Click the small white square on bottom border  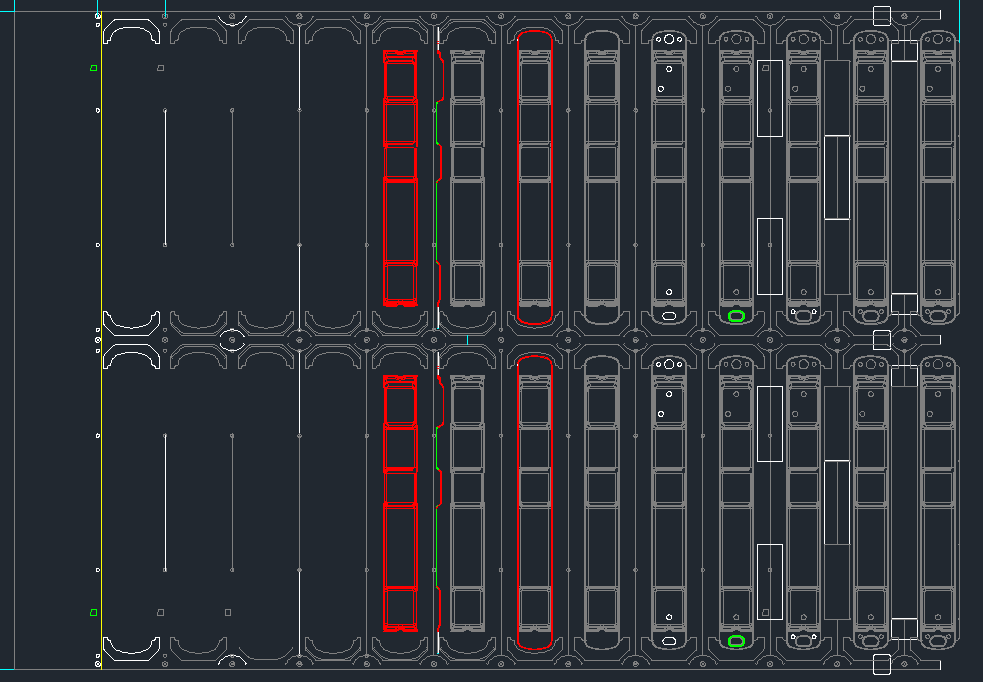click(881, 665)
